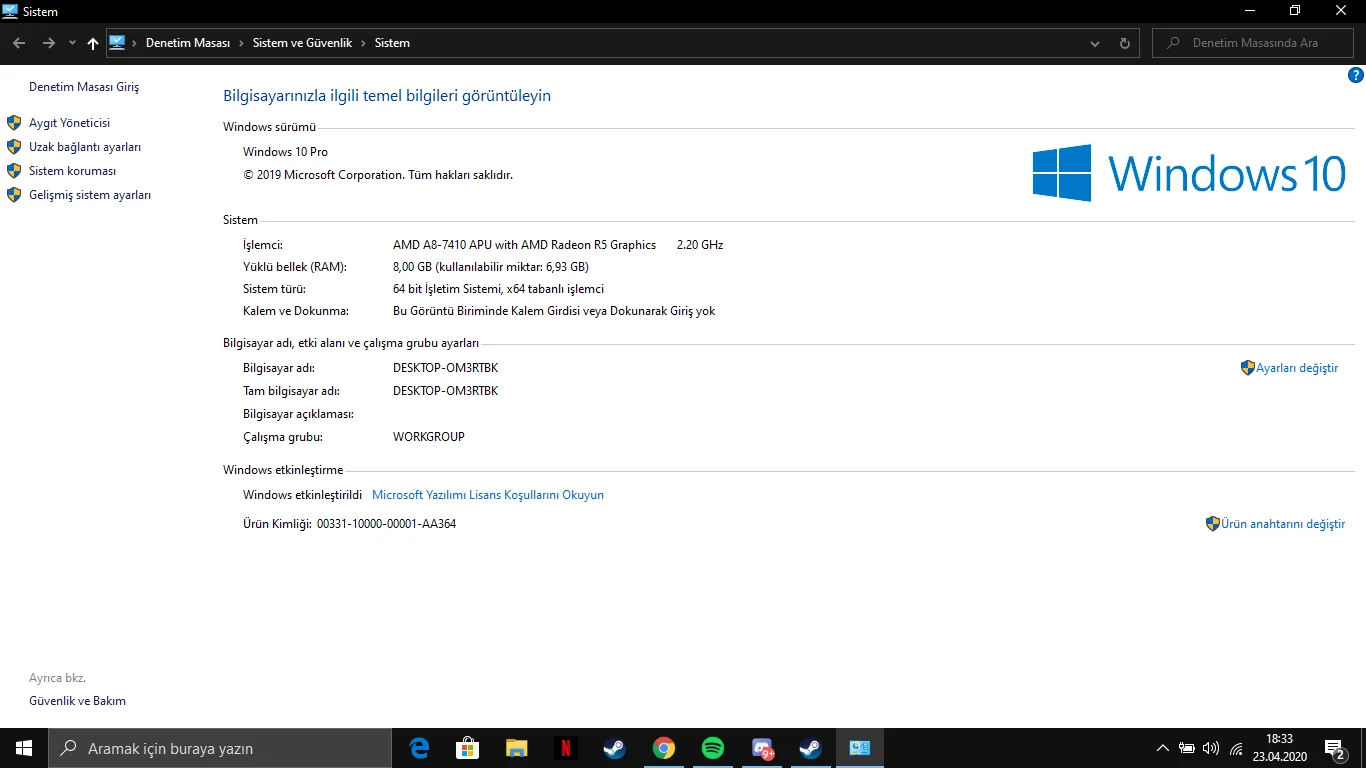Click the WORKGROUP value
The image size is (1366, 768).
[x=429, y=437]
